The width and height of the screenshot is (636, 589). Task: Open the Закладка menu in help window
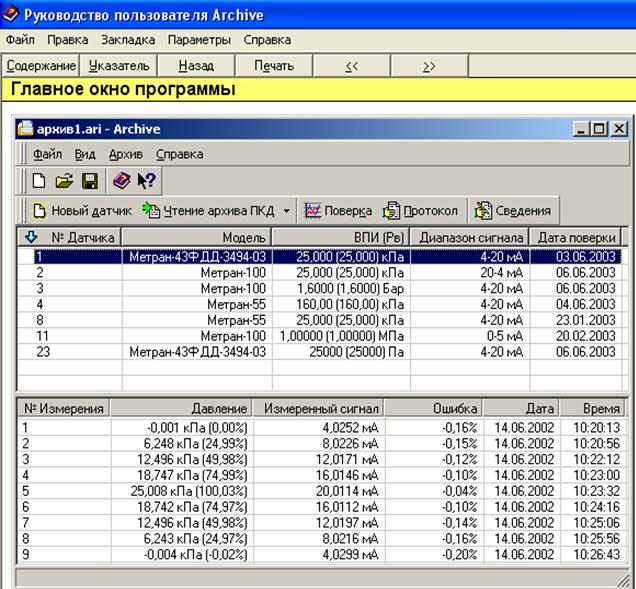click(x=128, y=40)
